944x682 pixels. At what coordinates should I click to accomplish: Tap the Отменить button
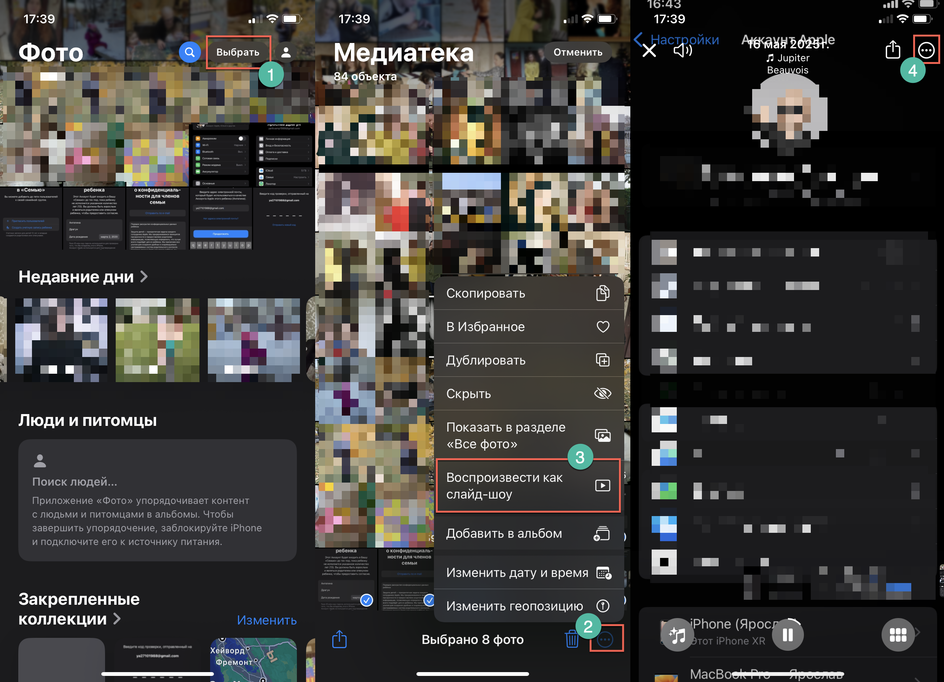[578, 52]
